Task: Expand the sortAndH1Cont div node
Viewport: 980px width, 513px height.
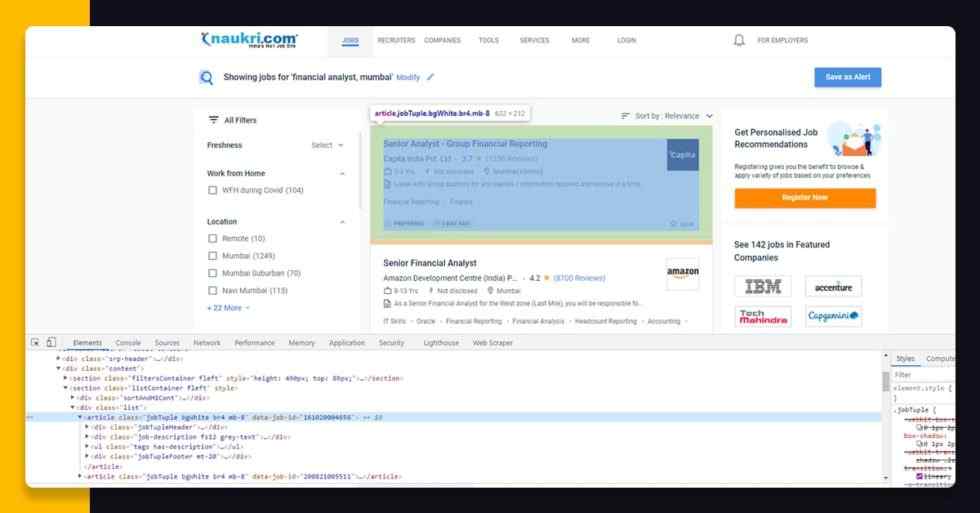Action: 72,397
